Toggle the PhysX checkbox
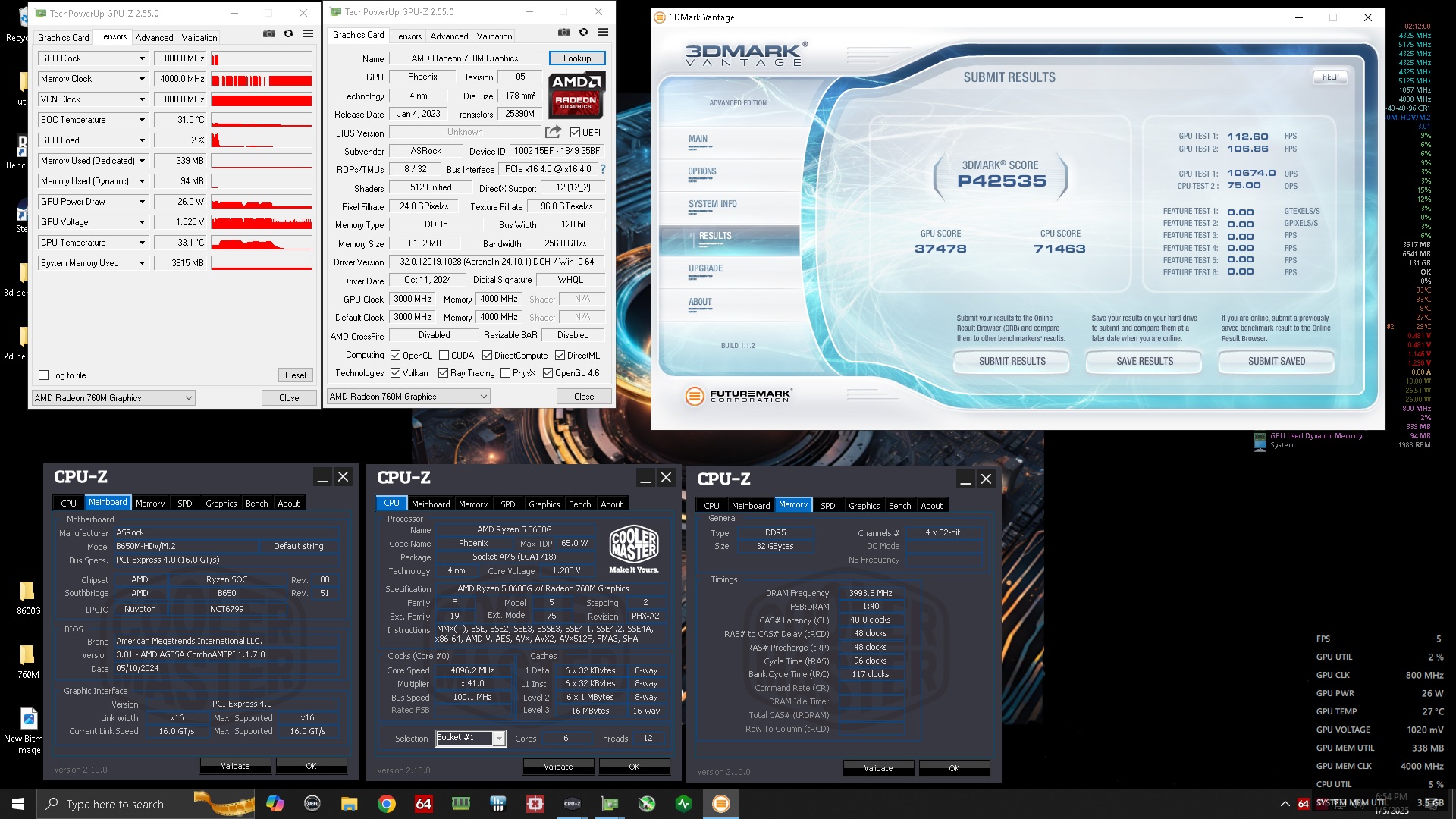Image resolution: width=1456 pixels, height=819 pixels. 505,373
